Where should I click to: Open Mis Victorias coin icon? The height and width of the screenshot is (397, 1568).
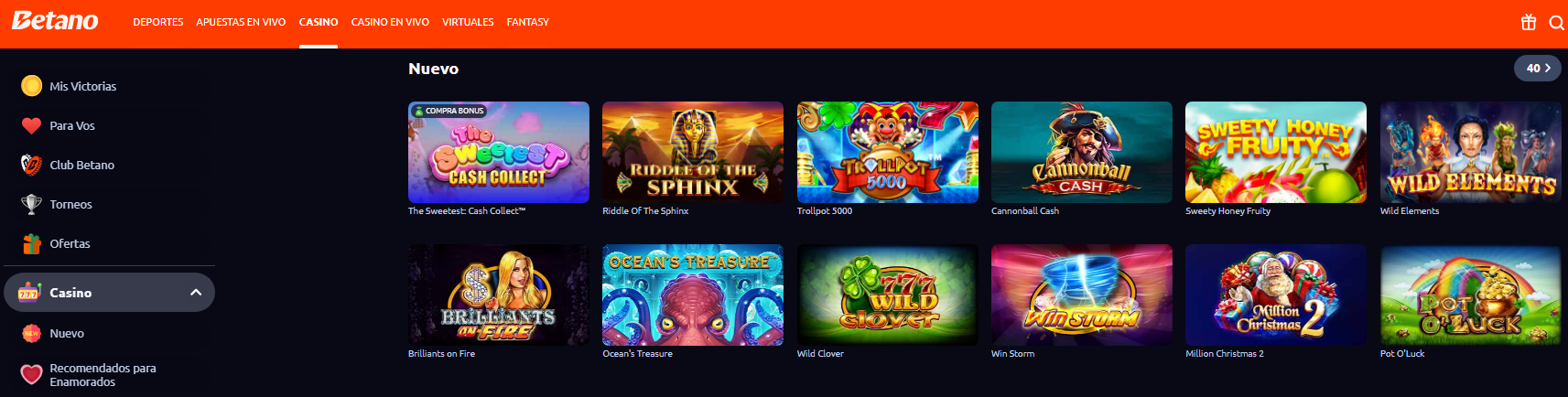pos(31,86)
